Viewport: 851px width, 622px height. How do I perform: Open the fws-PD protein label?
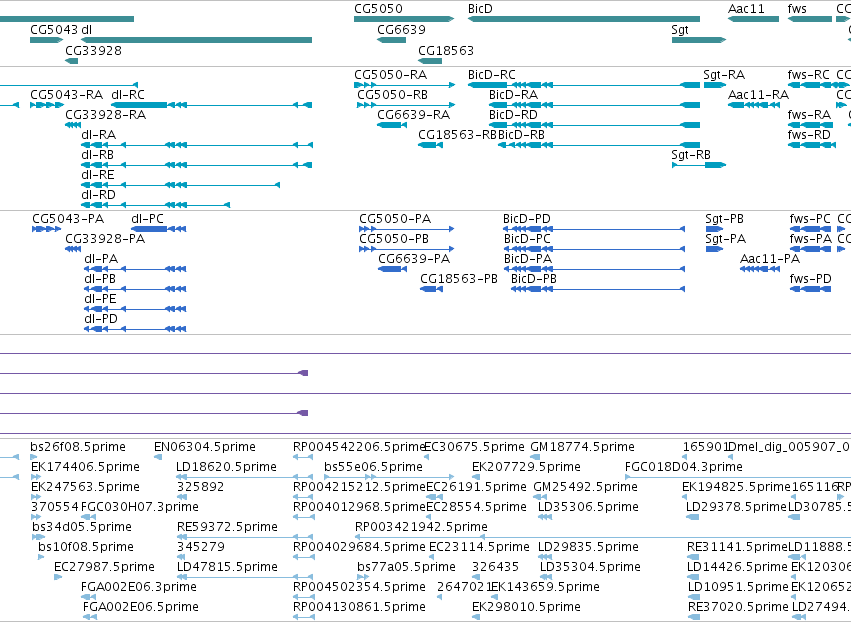pyautogui.click(x=810, y=279)
